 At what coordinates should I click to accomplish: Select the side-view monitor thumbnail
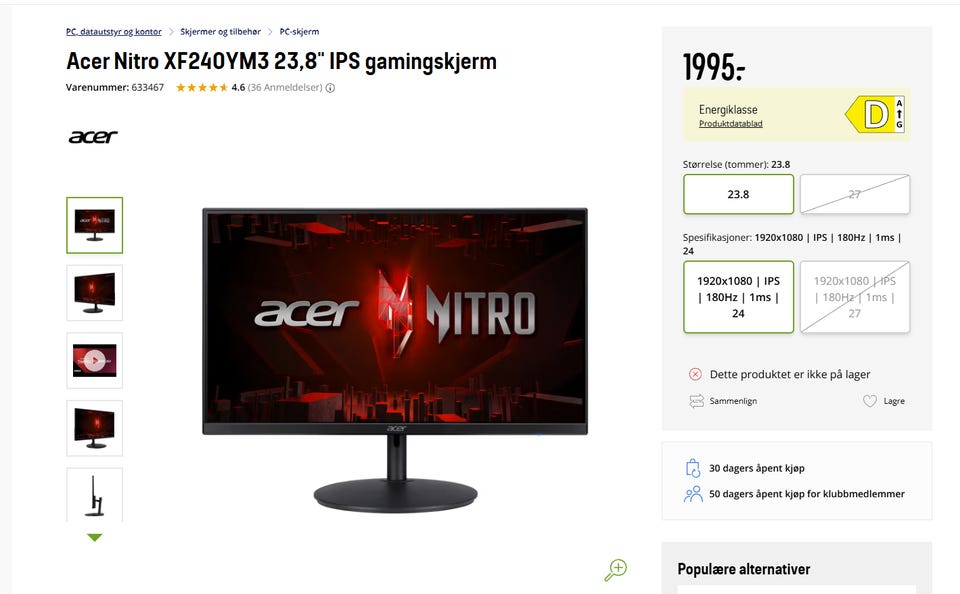point(94,495)
